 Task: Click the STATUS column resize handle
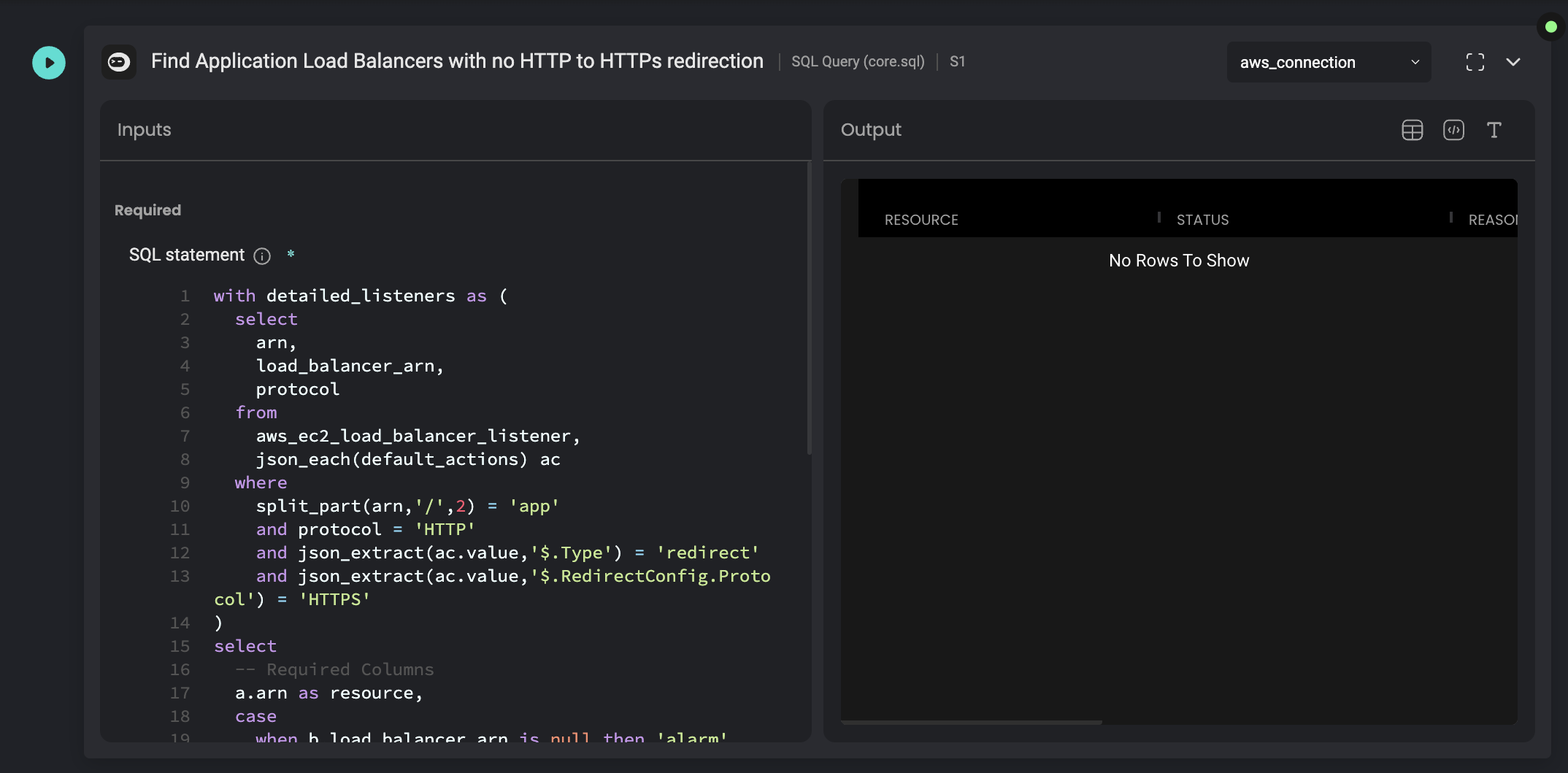1451,218
